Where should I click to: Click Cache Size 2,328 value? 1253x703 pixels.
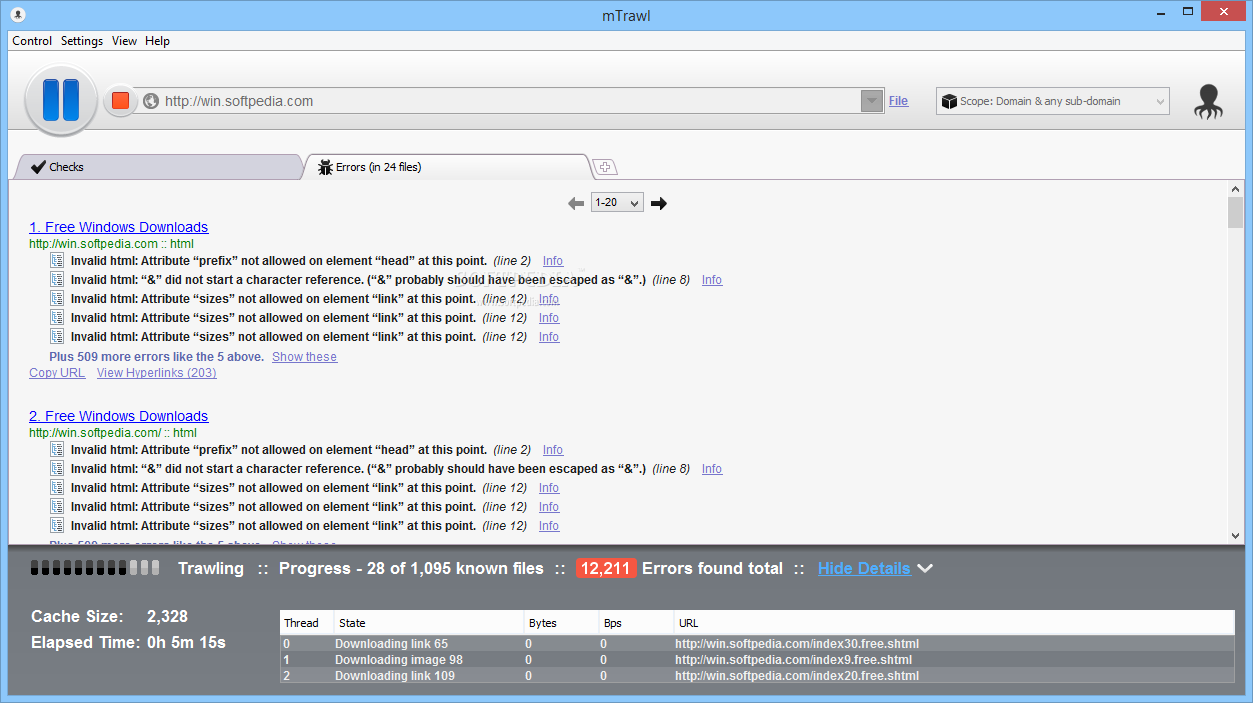point(167,616)
